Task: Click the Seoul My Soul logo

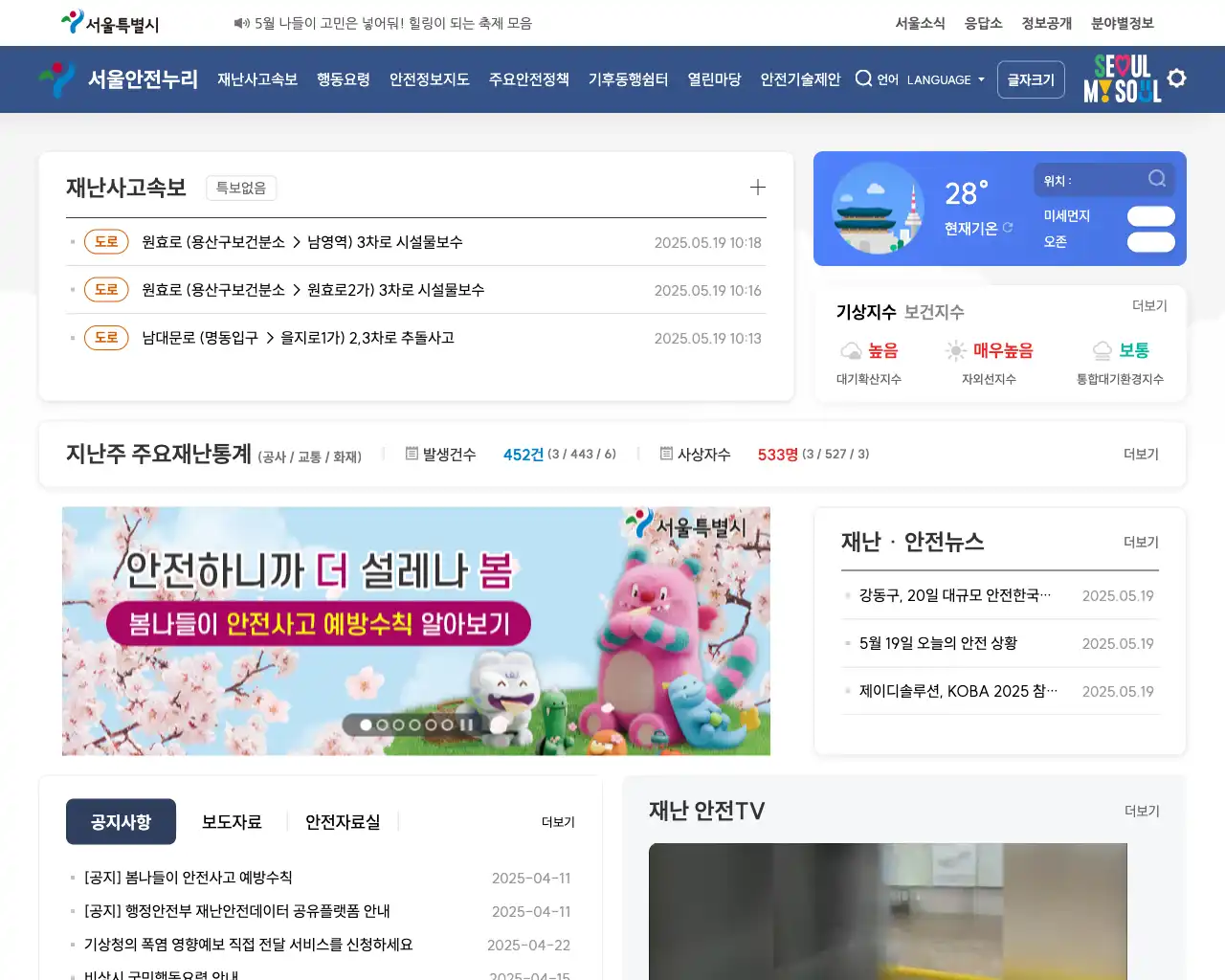Action: click(x=1122, y=78)
